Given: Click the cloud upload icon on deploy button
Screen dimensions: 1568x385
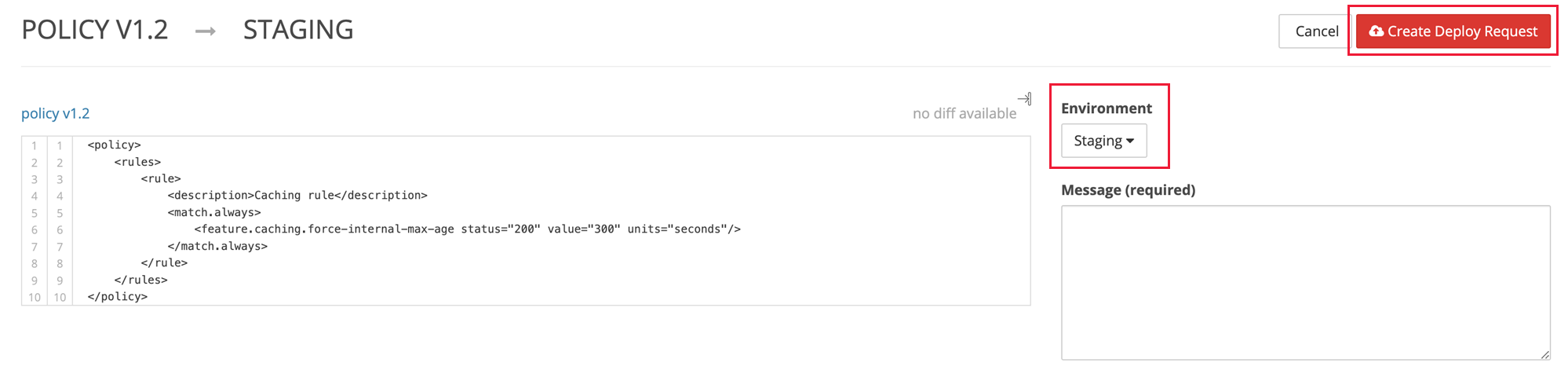Looking at the screenshot, I should coord(1376,31).
